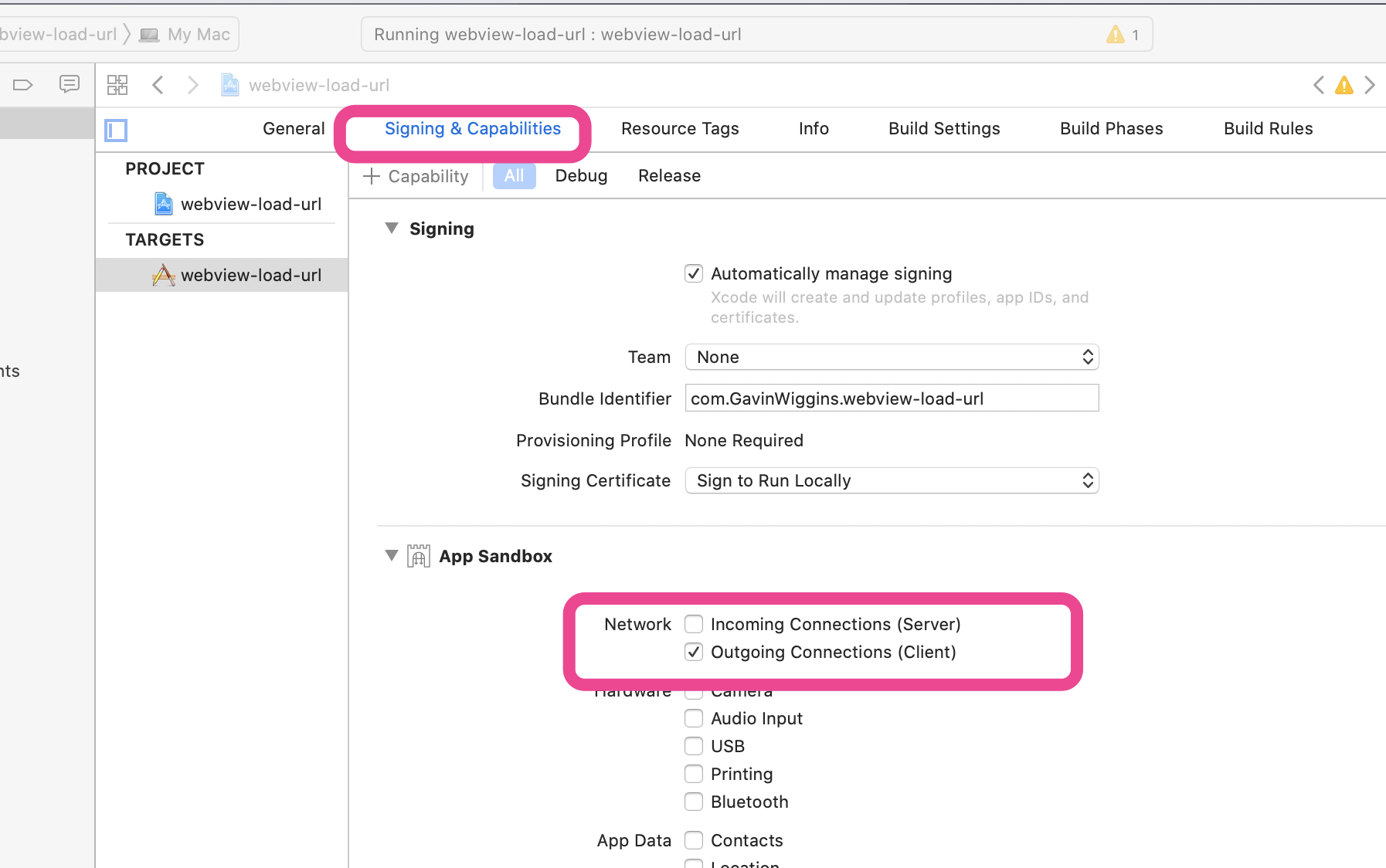This screenshot has width=1386, height=868.
Task: Click the + Capability button
Action: 416,176
